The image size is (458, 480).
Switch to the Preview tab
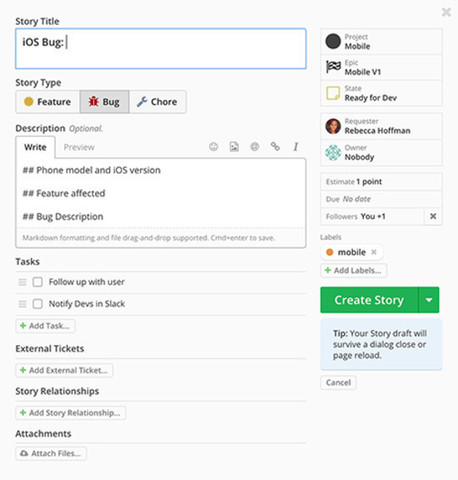[79, 147]
